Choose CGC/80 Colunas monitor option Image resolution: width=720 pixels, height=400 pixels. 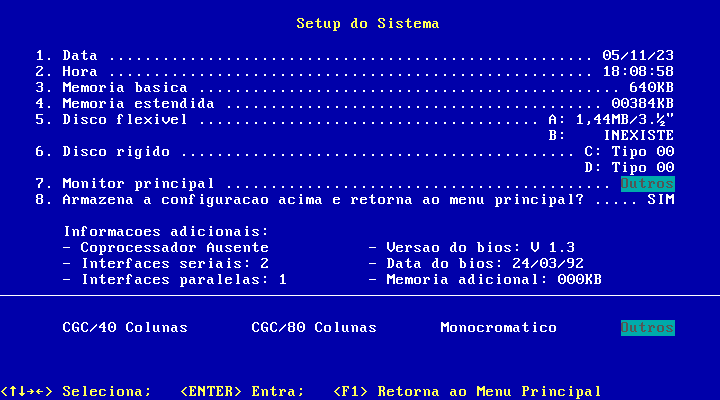click(x=314, y=327)
